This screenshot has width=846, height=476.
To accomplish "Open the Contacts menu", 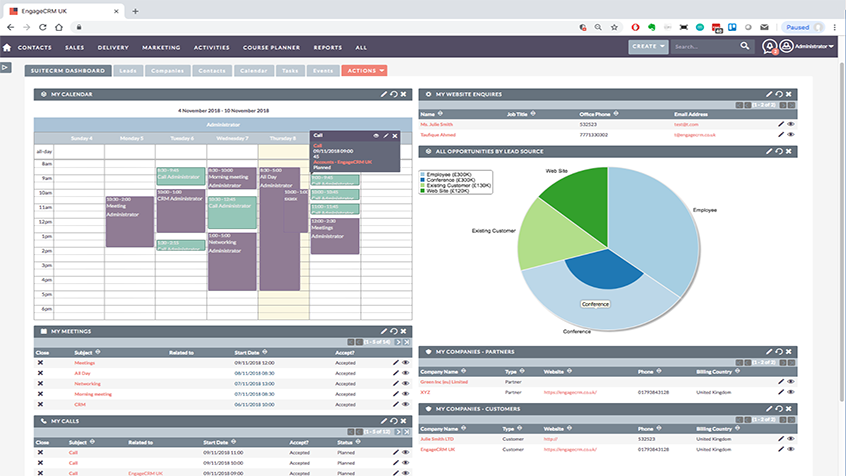I will click(x=35, y=47).
